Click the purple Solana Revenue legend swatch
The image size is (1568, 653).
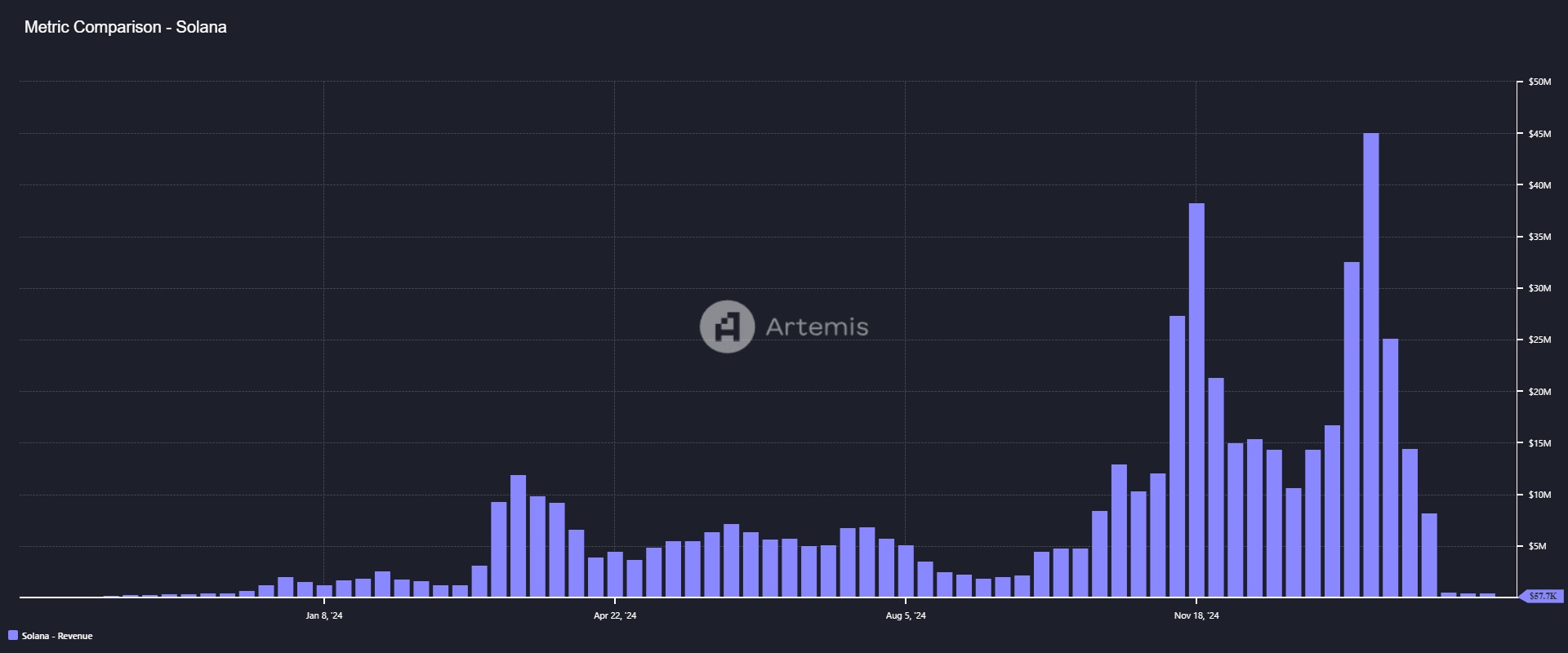coord(13,635)
